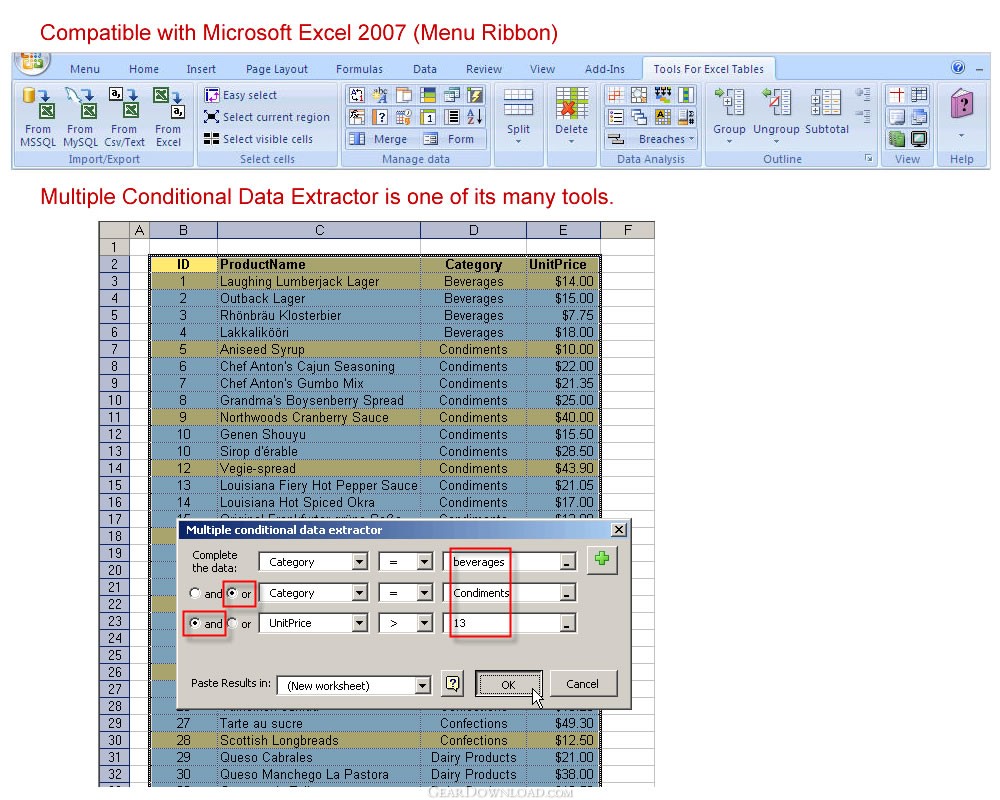Select 'or' radio on the Condiments row
The height and width of the screenshot is (800, 1000).
pos(232,593)
